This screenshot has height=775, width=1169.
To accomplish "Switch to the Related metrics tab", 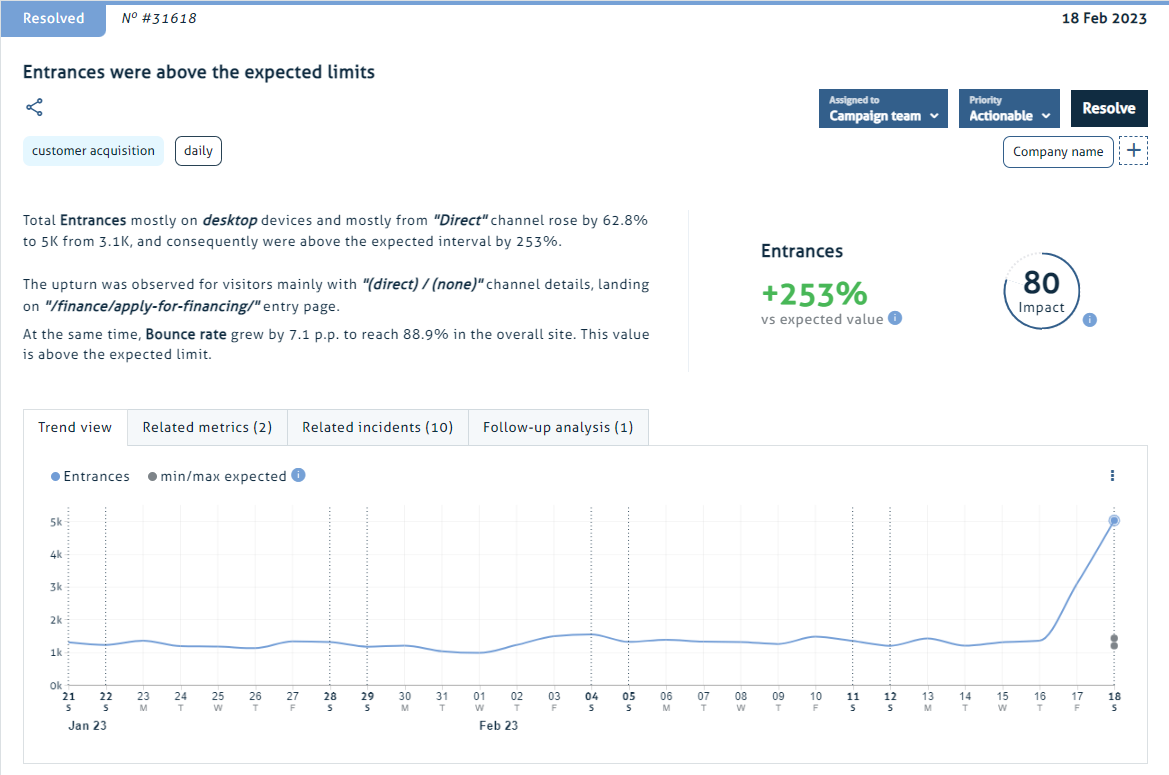I will coord(206,427).
